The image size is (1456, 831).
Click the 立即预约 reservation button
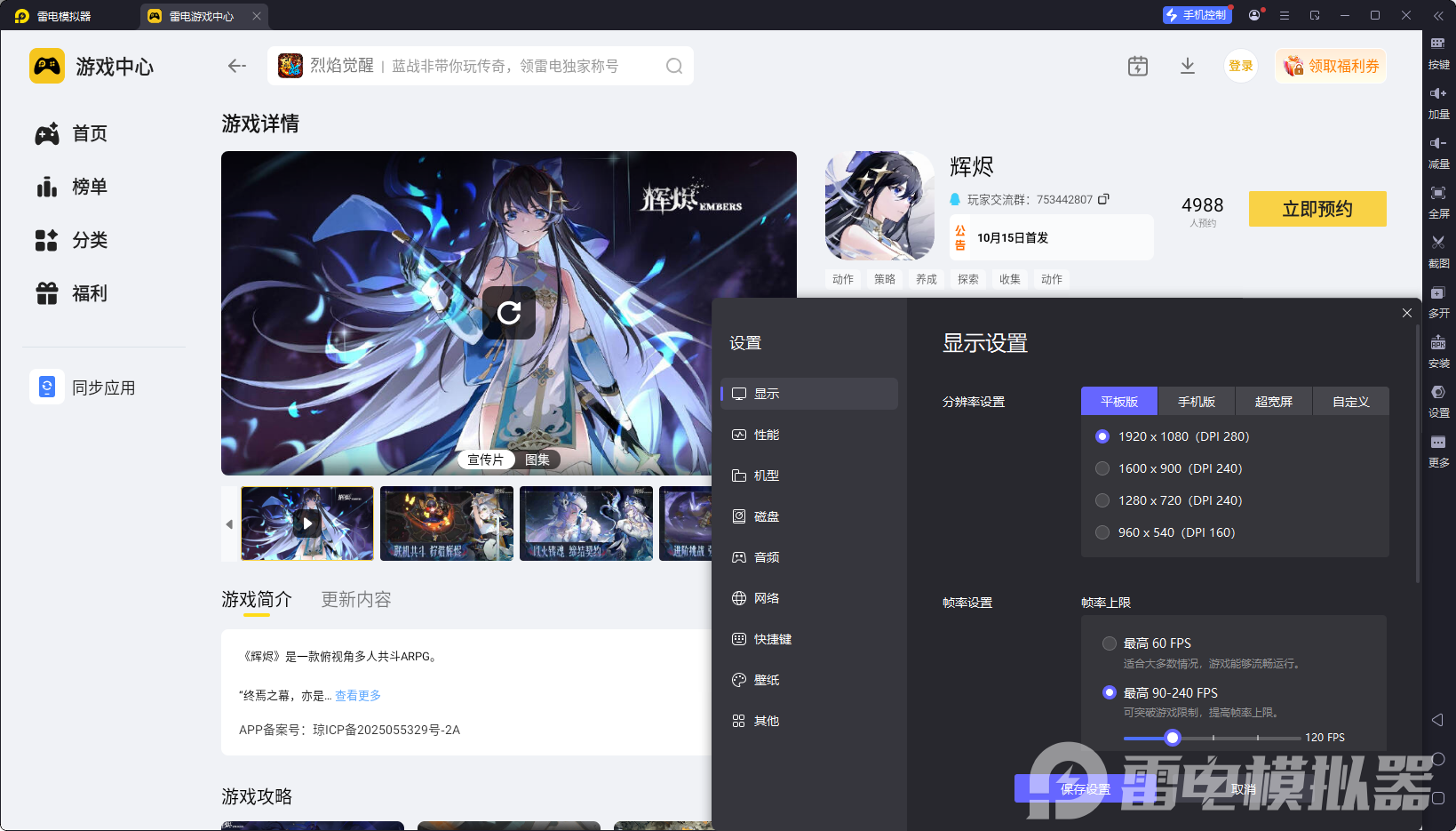coord(1317,209)
